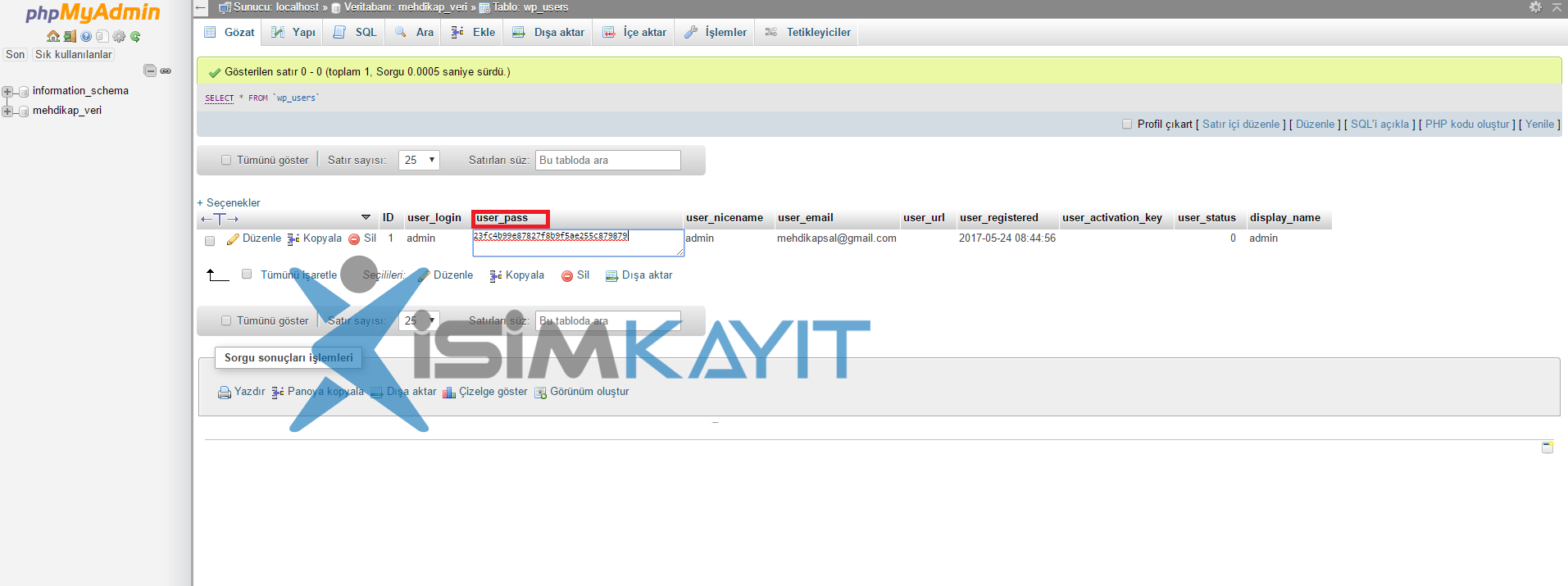Click the logout door icon
Image resolution: width=1568 pixels, height=586 pixels.
70,36
